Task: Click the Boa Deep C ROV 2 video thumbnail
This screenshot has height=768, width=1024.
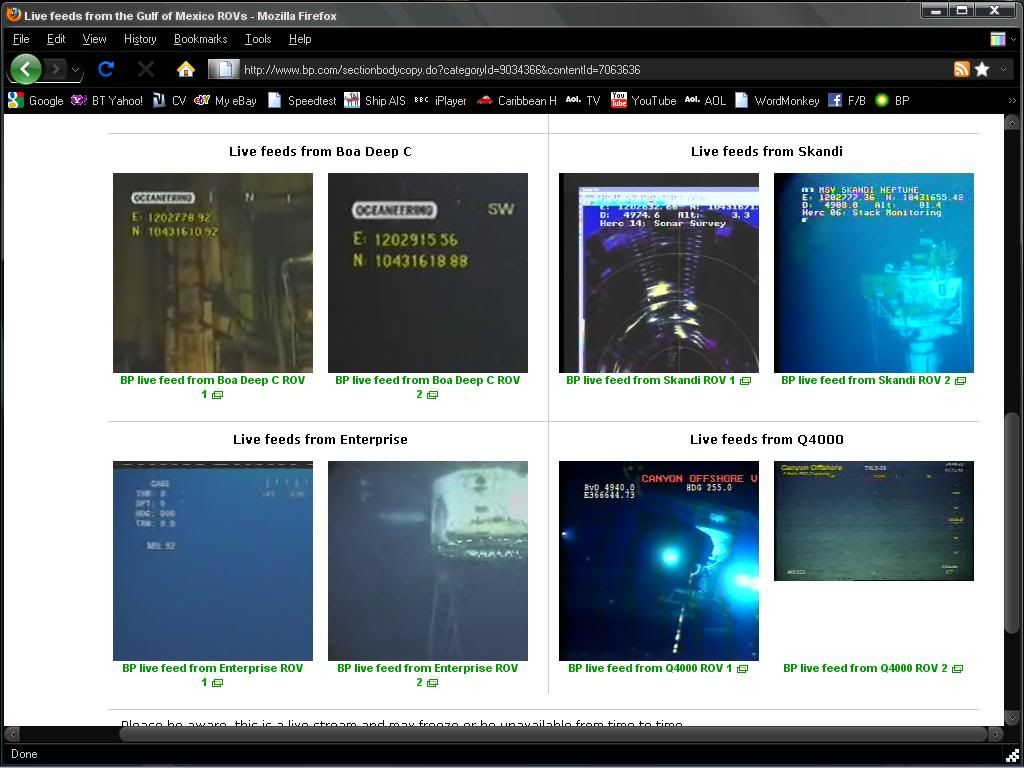Action: 428,273
